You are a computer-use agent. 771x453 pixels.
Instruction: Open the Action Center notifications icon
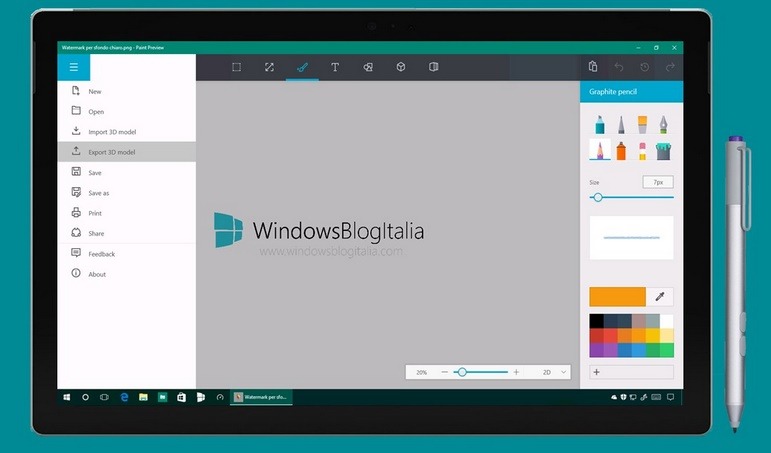(670, 397)
